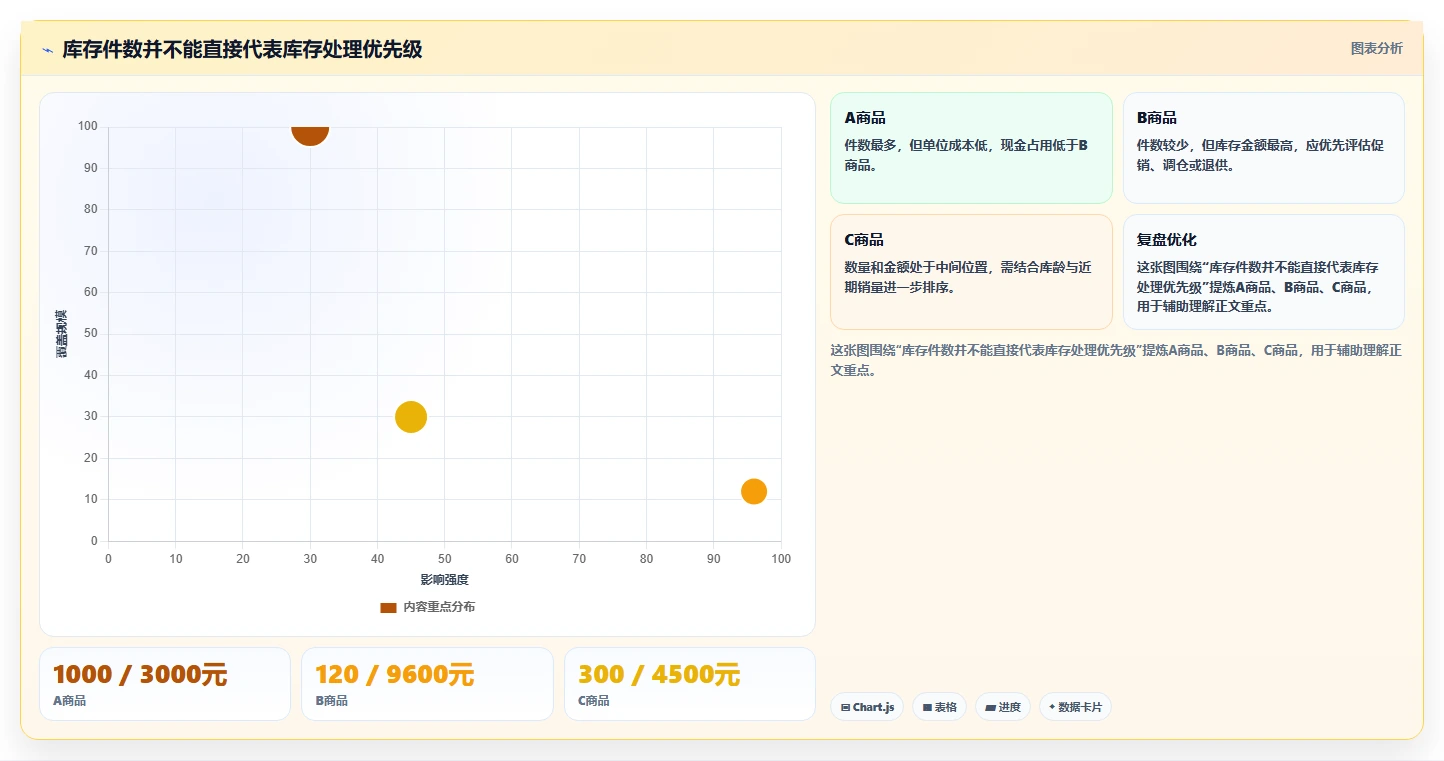Click the 表格 tag chip

(939, 707)
